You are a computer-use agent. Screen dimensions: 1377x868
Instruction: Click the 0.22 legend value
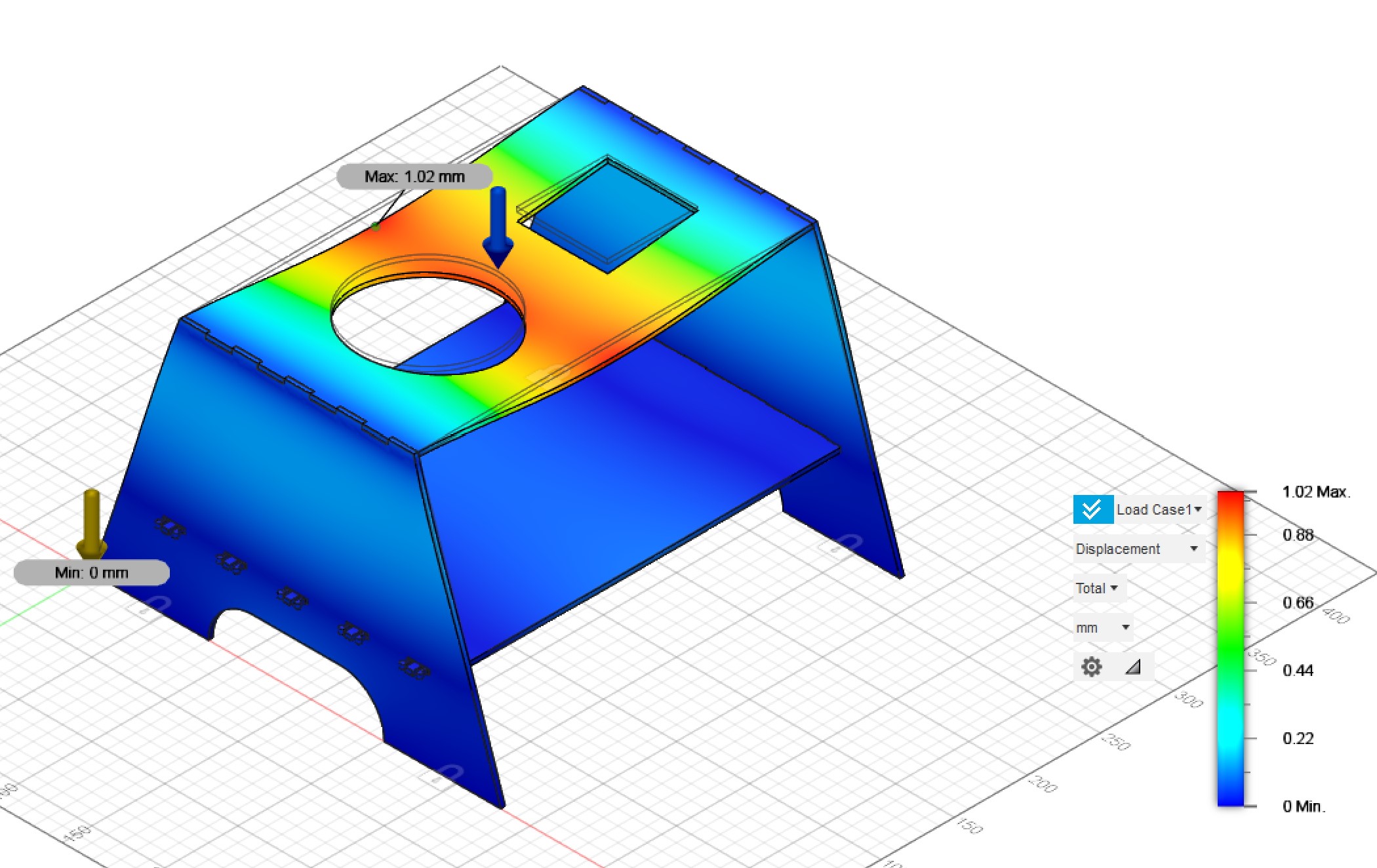1298,738
